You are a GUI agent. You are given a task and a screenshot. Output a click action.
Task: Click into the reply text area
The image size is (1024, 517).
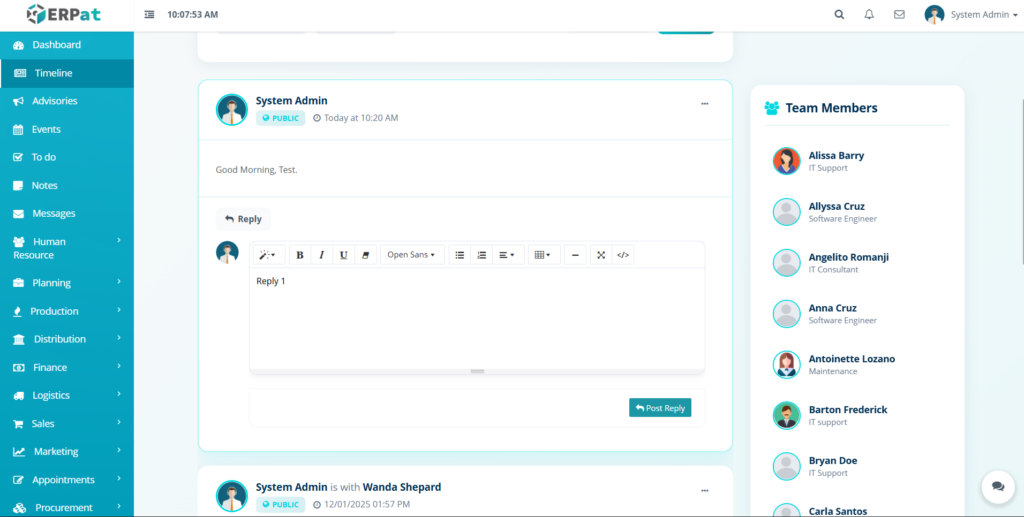tap(477, 318)
